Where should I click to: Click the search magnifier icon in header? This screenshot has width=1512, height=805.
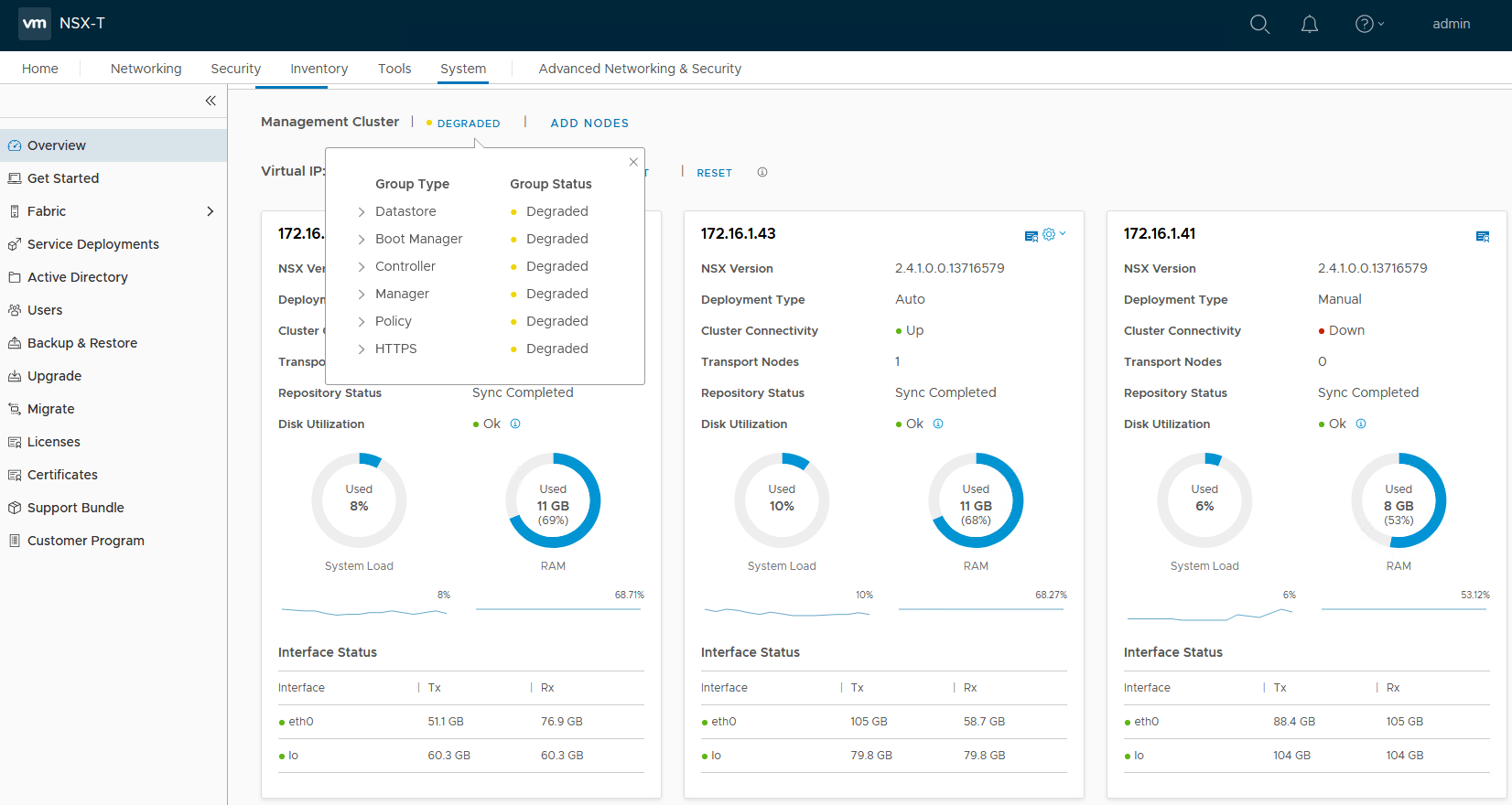(1259, 25)
